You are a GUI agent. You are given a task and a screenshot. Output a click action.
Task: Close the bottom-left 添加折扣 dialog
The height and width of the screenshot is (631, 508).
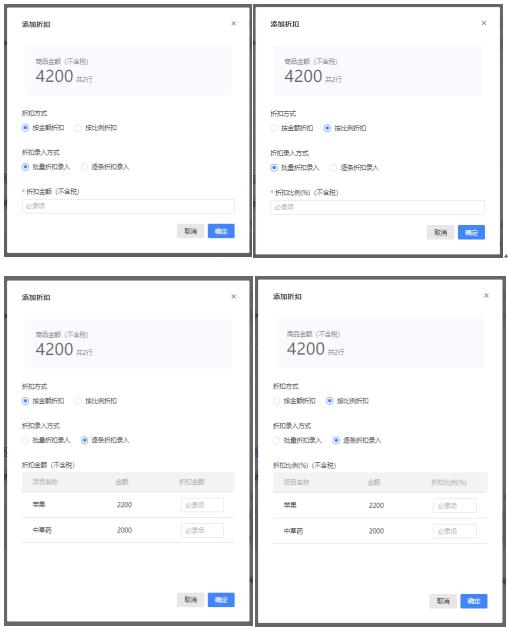click(233, 296)
